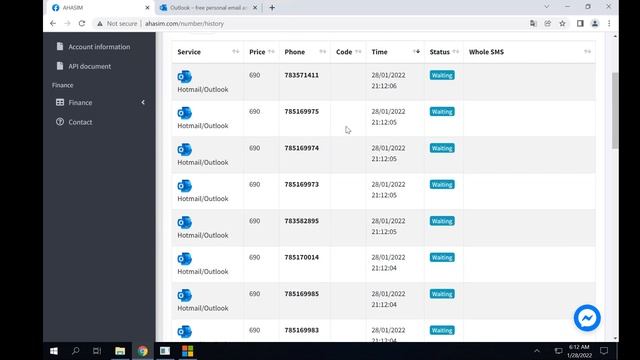This screenshot has width=640, height=360.
Task: Open the tab search dropdown
Action: (547, 7)
